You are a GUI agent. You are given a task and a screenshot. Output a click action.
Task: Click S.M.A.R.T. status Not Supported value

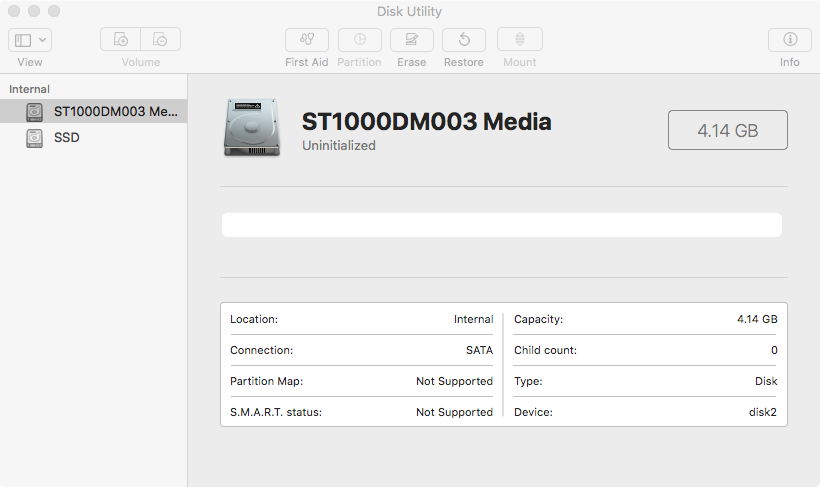(x=454, y=412)
